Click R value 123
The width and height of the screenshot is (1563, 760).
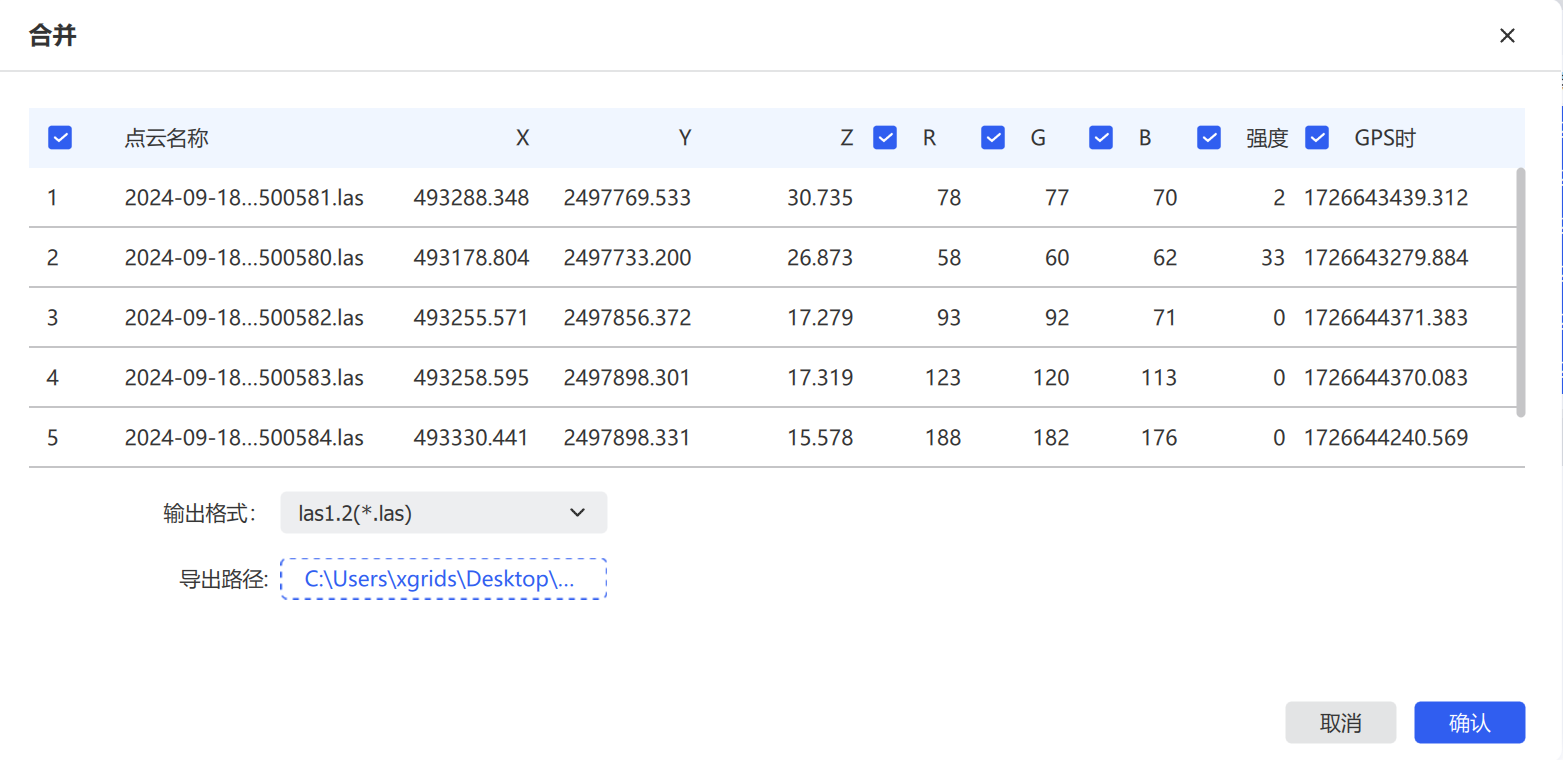coord(943,378)
